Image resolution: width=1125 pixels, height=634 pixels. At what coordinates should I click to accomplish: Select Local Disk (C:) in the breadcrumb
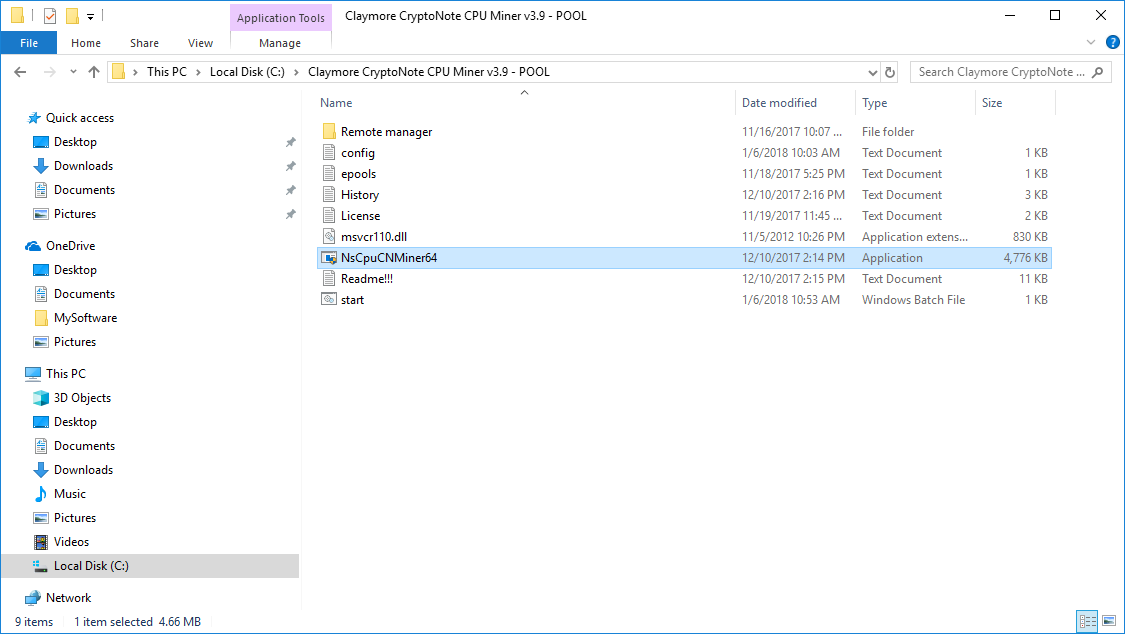point(247,72)
